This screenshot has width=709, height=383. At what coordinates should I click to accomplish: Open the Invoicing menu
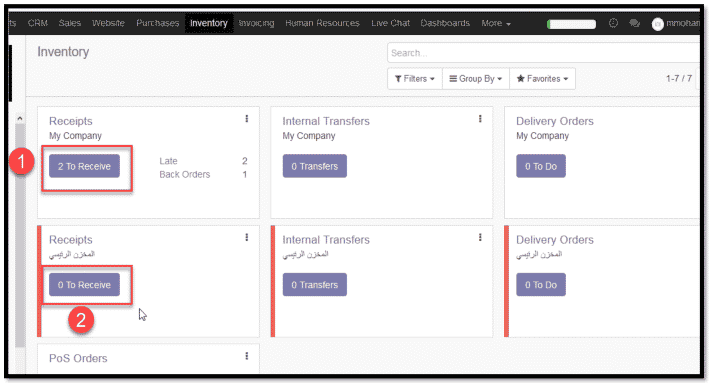256,23
